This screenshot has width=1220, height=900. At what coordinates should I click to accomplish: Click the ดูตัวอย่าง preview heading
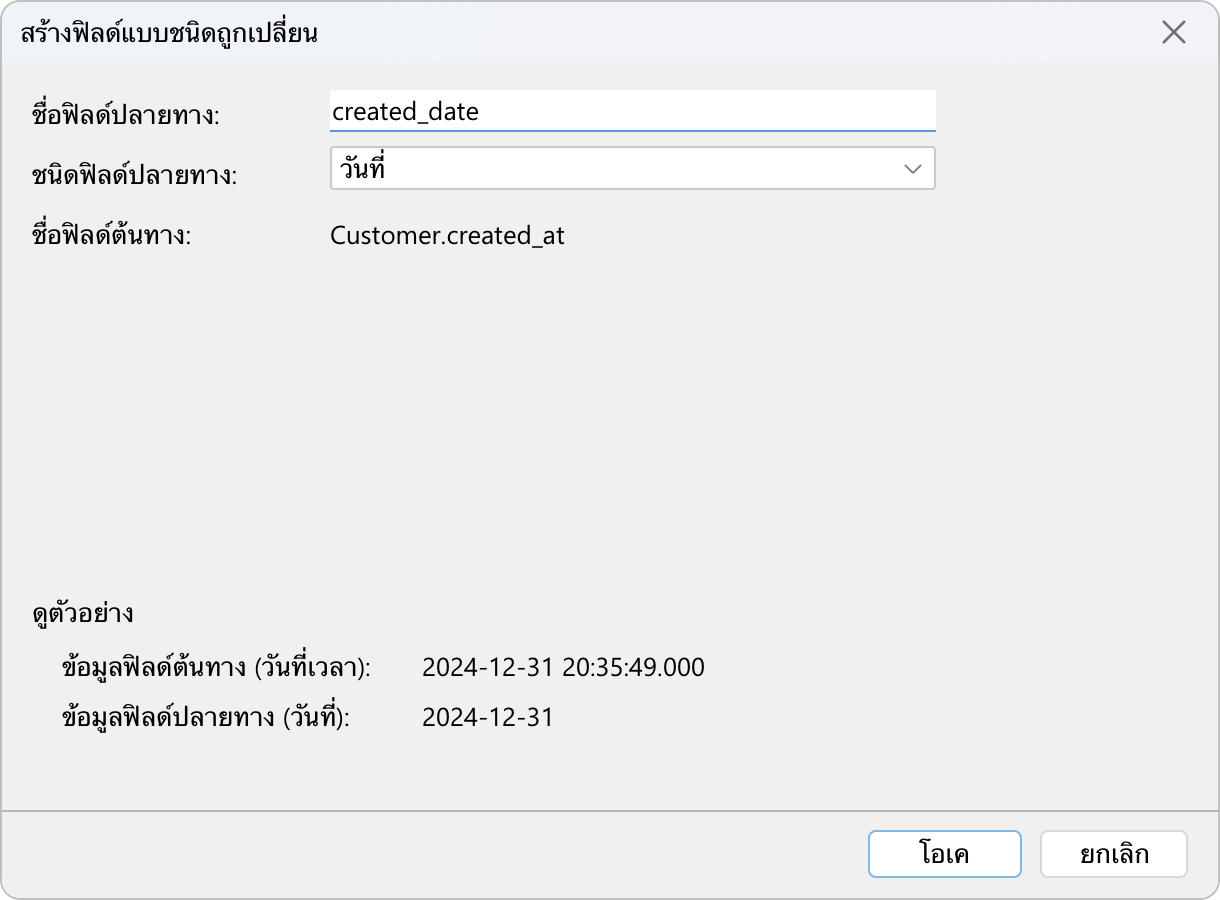click(83, 613)
